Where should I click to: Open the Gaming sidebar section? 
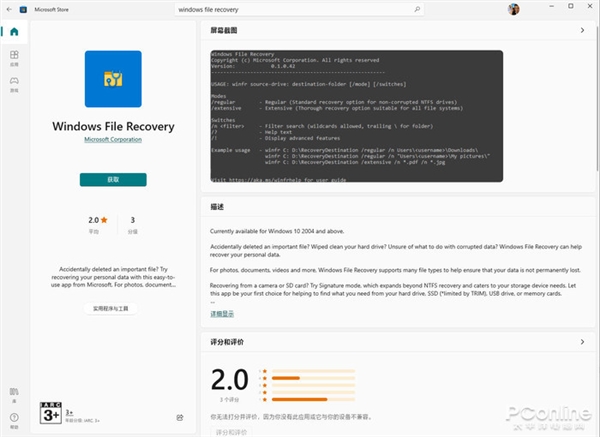coord(14,84)
